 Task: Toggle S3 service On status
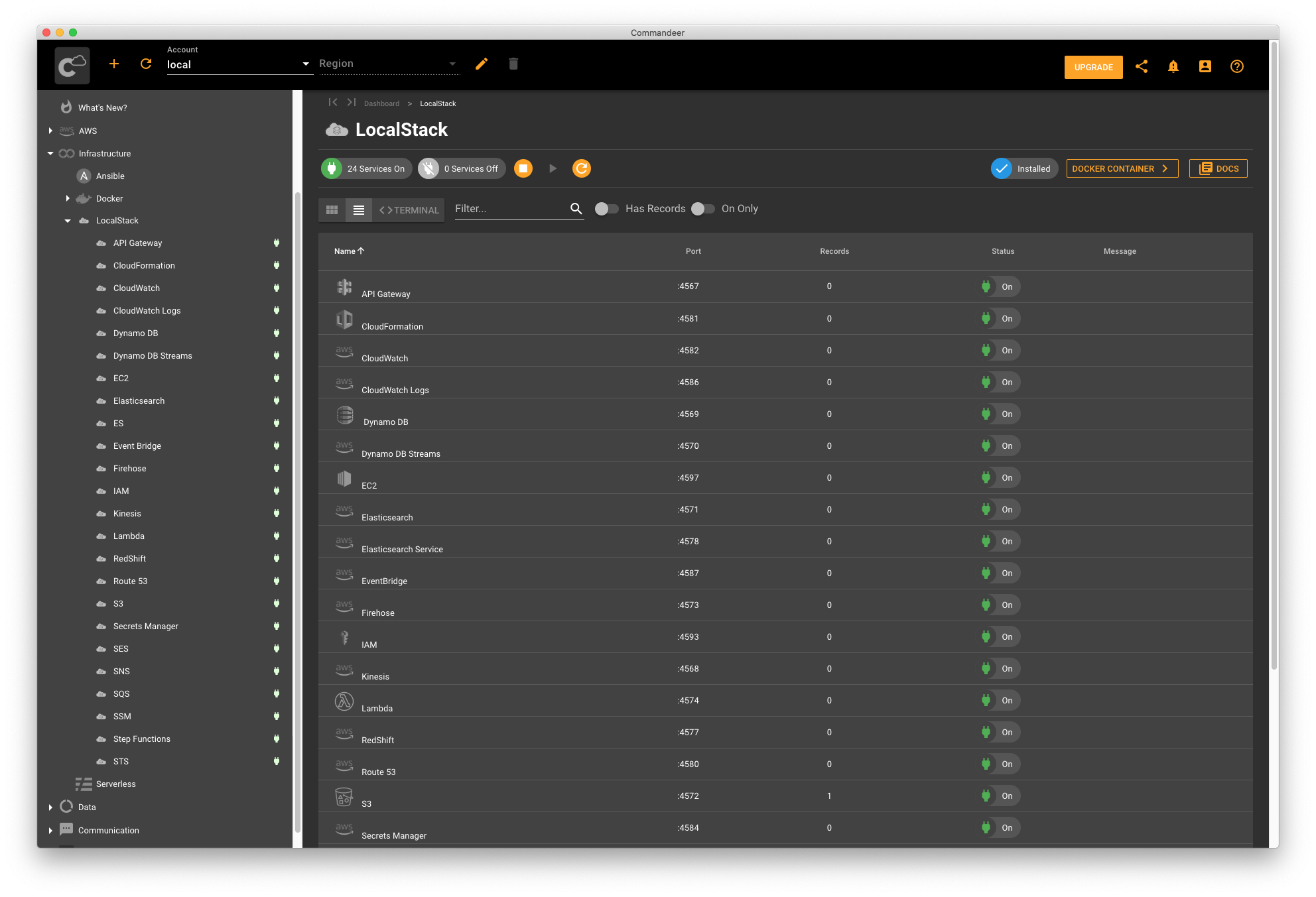point(1000,796)
